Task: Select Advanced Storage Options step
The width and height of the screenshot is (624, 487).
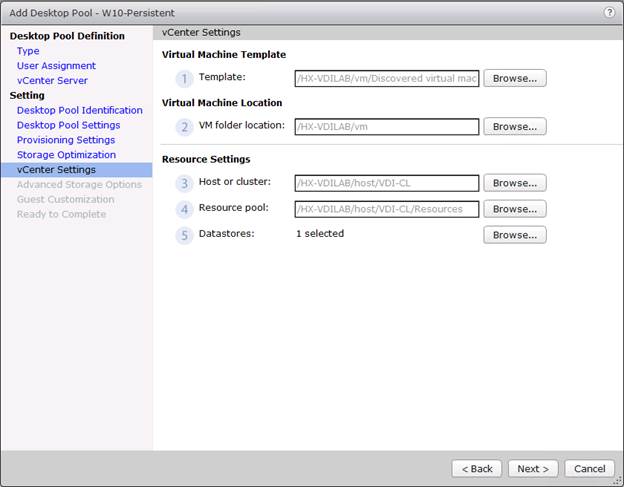Action: (x=79, y=185)
